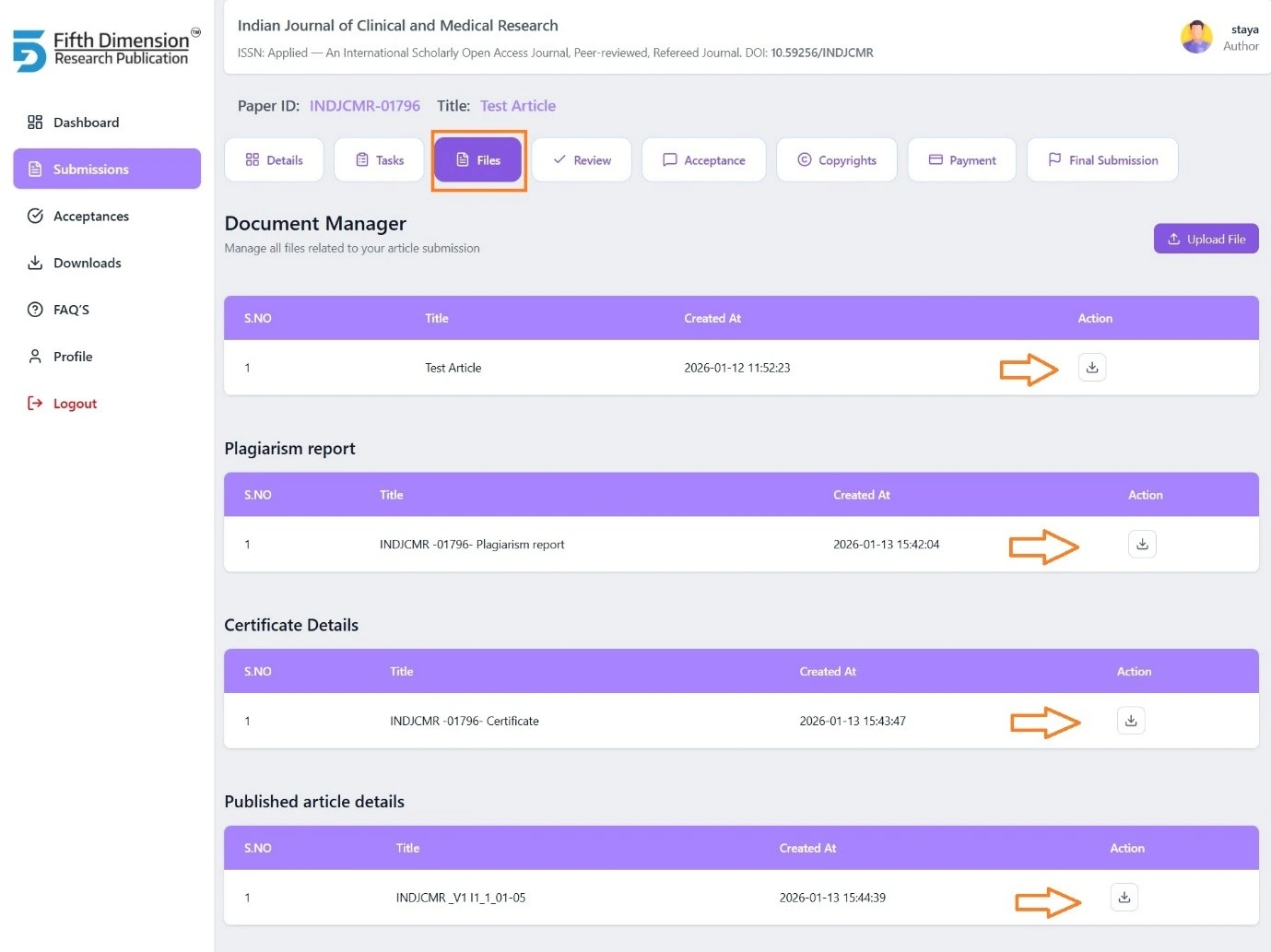Click the Paper ID INDJCMR-01796 link
Viewport: 1271px width, 952px height.
(364, 106)
